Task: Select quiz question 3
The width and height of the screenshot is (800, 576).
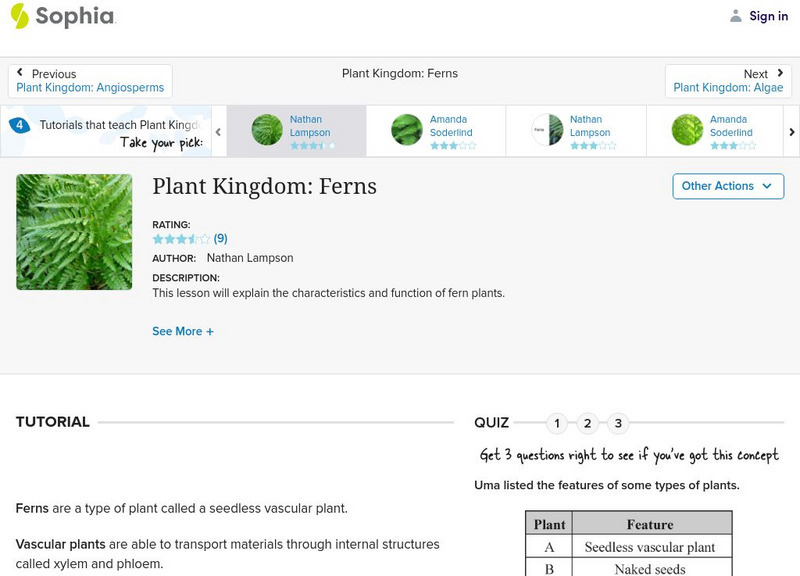Action: pos(618,423)
